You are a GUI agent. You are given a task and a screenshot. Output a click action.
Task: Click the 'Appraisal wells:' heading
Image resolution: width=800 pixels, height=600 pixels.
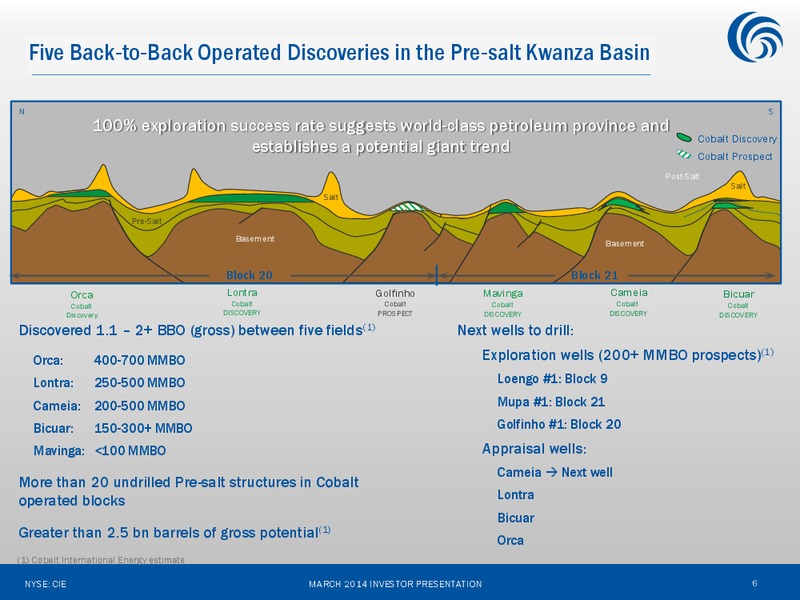[534, 448]
